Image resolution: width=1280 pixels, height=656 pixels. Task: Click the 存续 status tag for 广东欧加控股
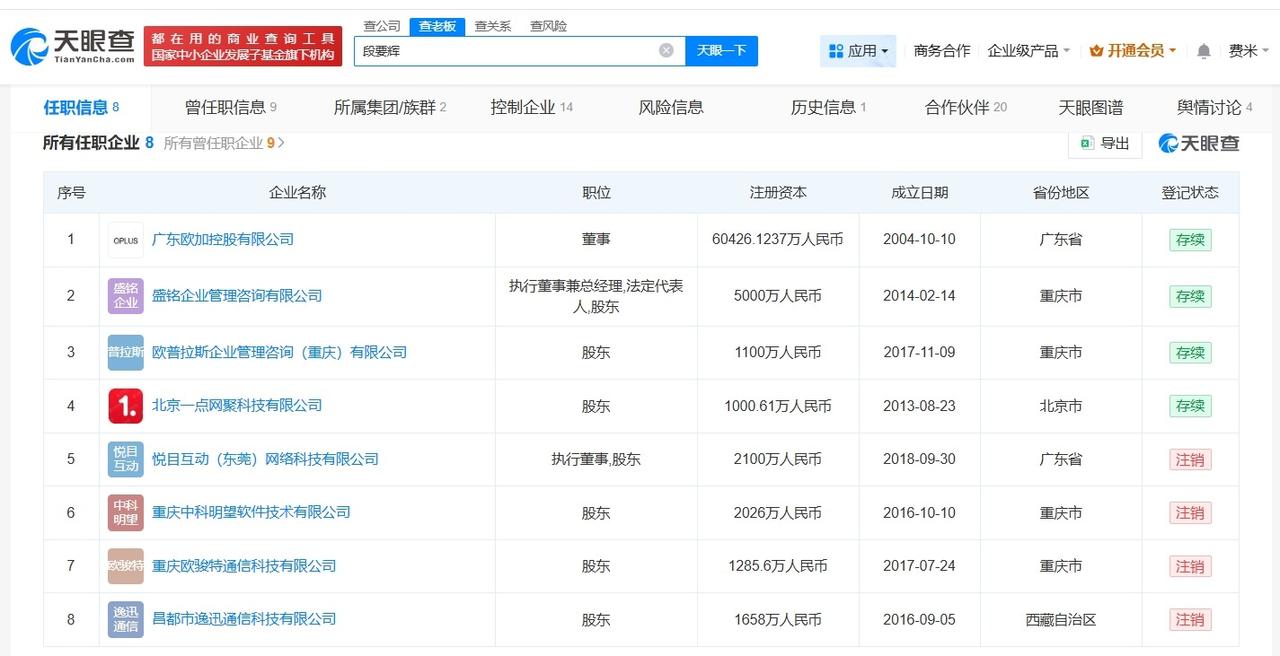(x=1190, y=240)
